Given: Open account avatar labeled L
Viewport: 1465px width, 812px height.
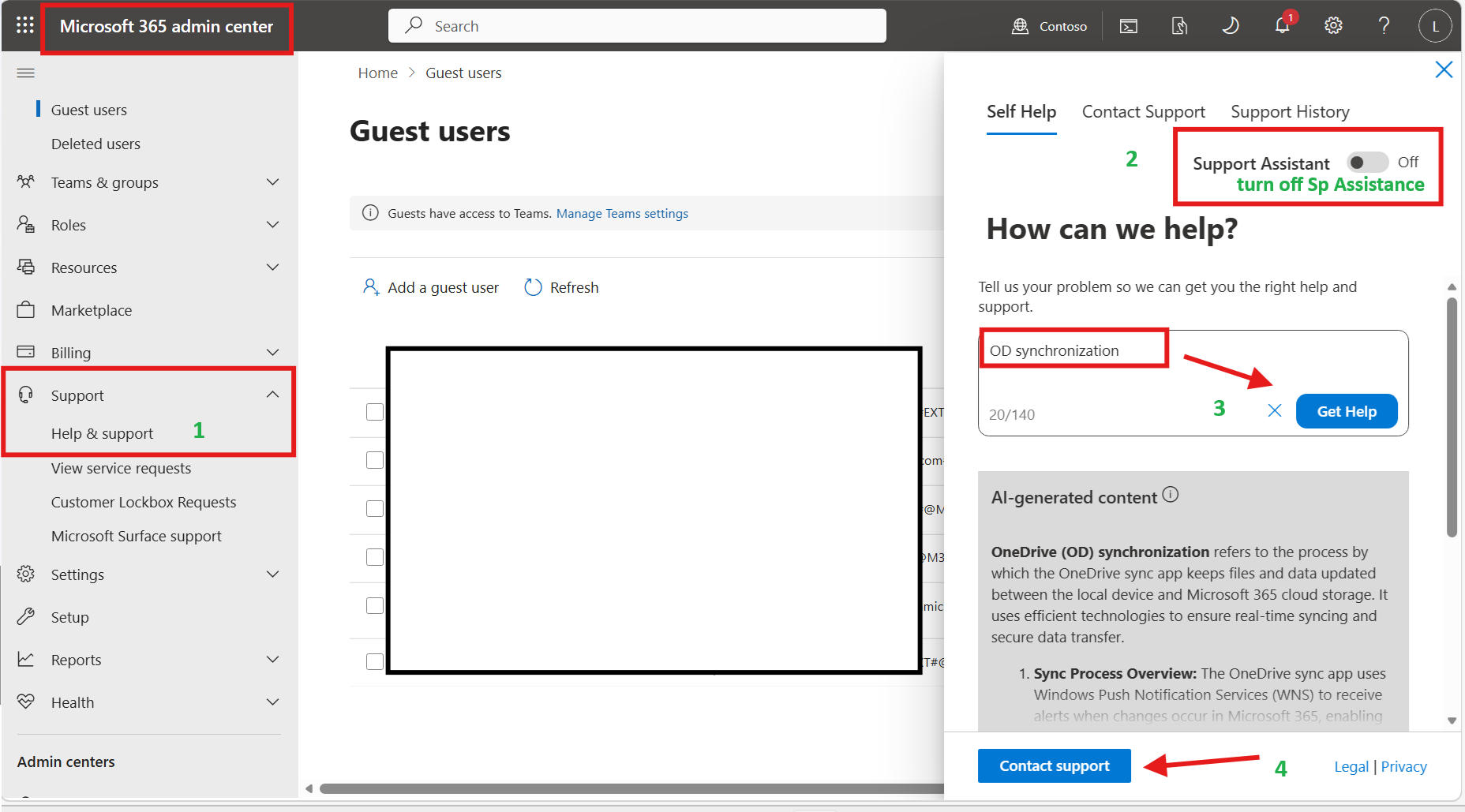Looking at the screenshot, I should (1435, 26).
